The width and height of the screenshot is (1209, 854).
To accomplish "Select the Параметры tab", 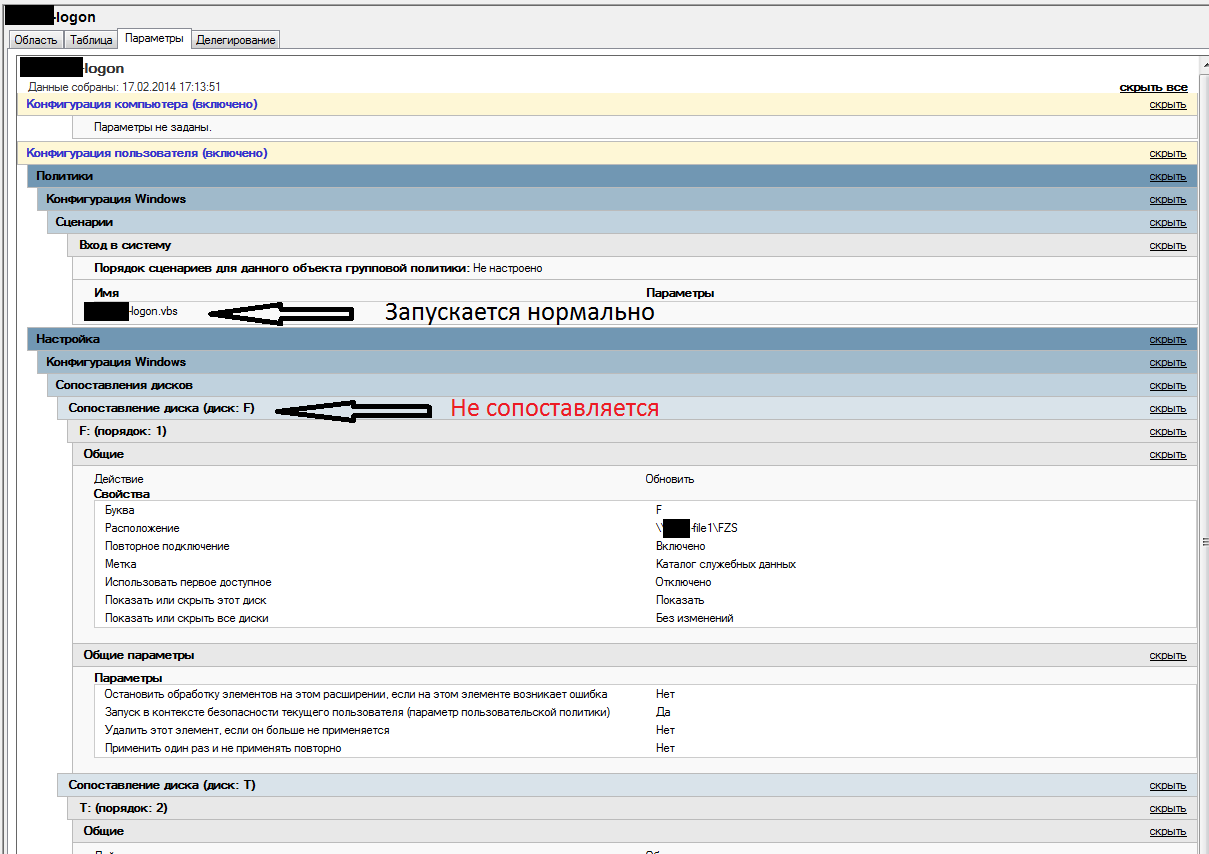I will pyautogui.click(x=154, y=38).
